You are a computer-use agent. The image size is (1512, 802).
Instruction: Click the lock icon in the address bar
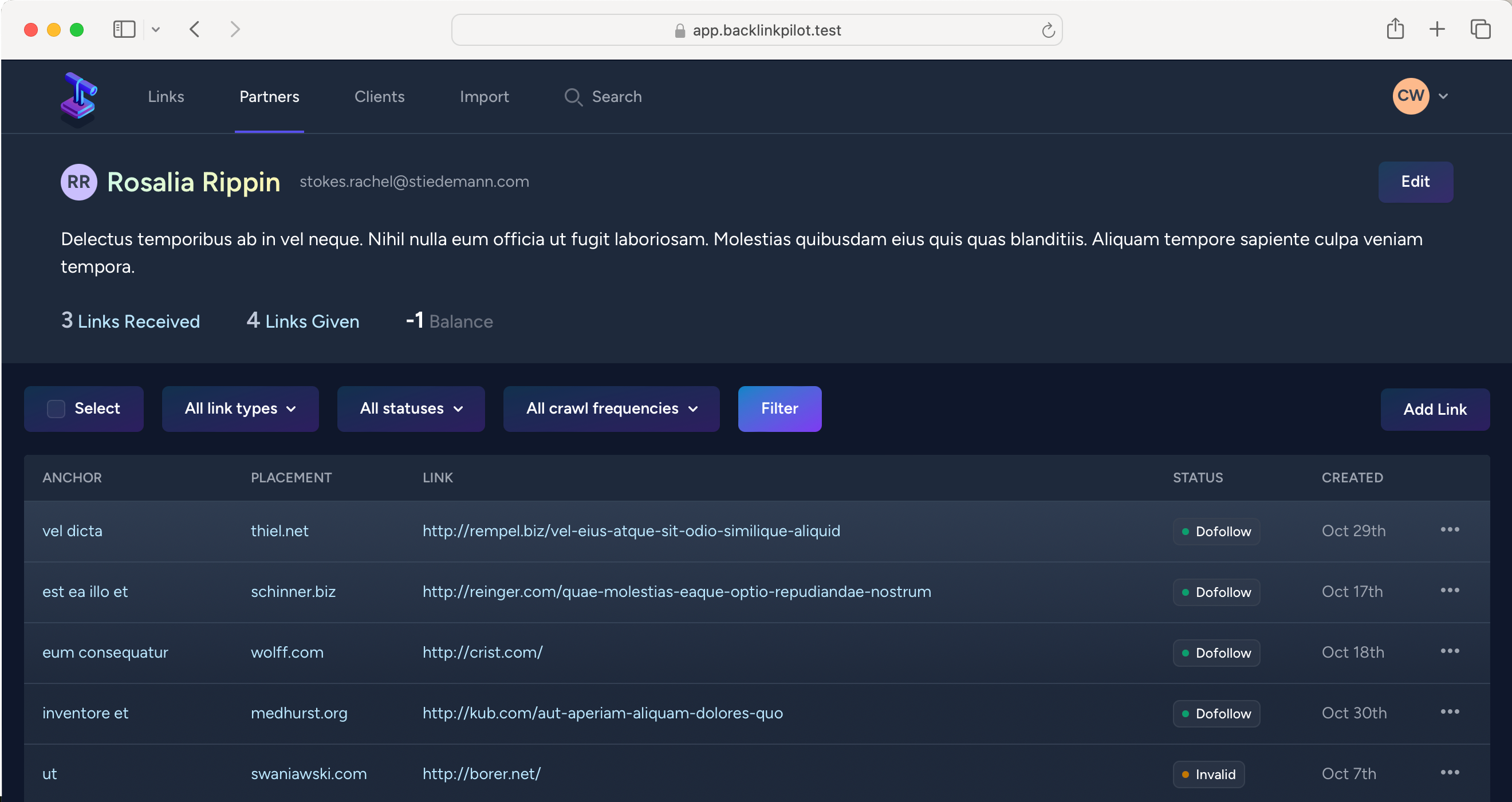(680, 30)
